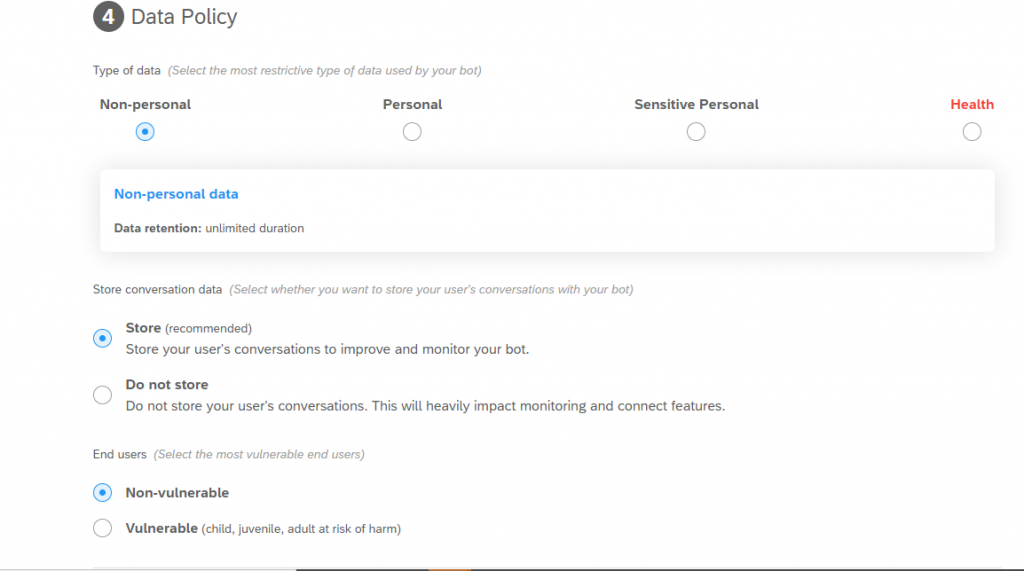1024x571 pixels.
Task: Click the Data retention unlimited duration text
Action: coord(209,228)
